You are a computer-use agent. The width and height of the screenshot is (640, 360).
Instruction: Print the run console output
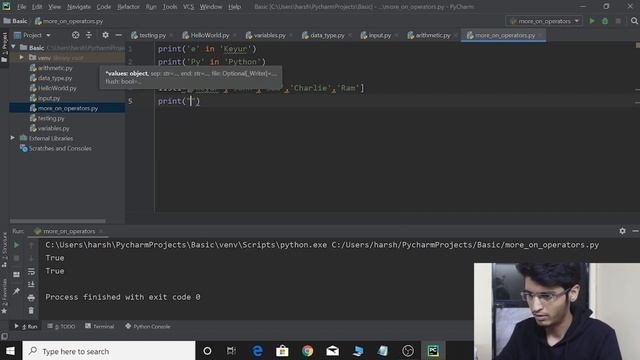point(31,298)
